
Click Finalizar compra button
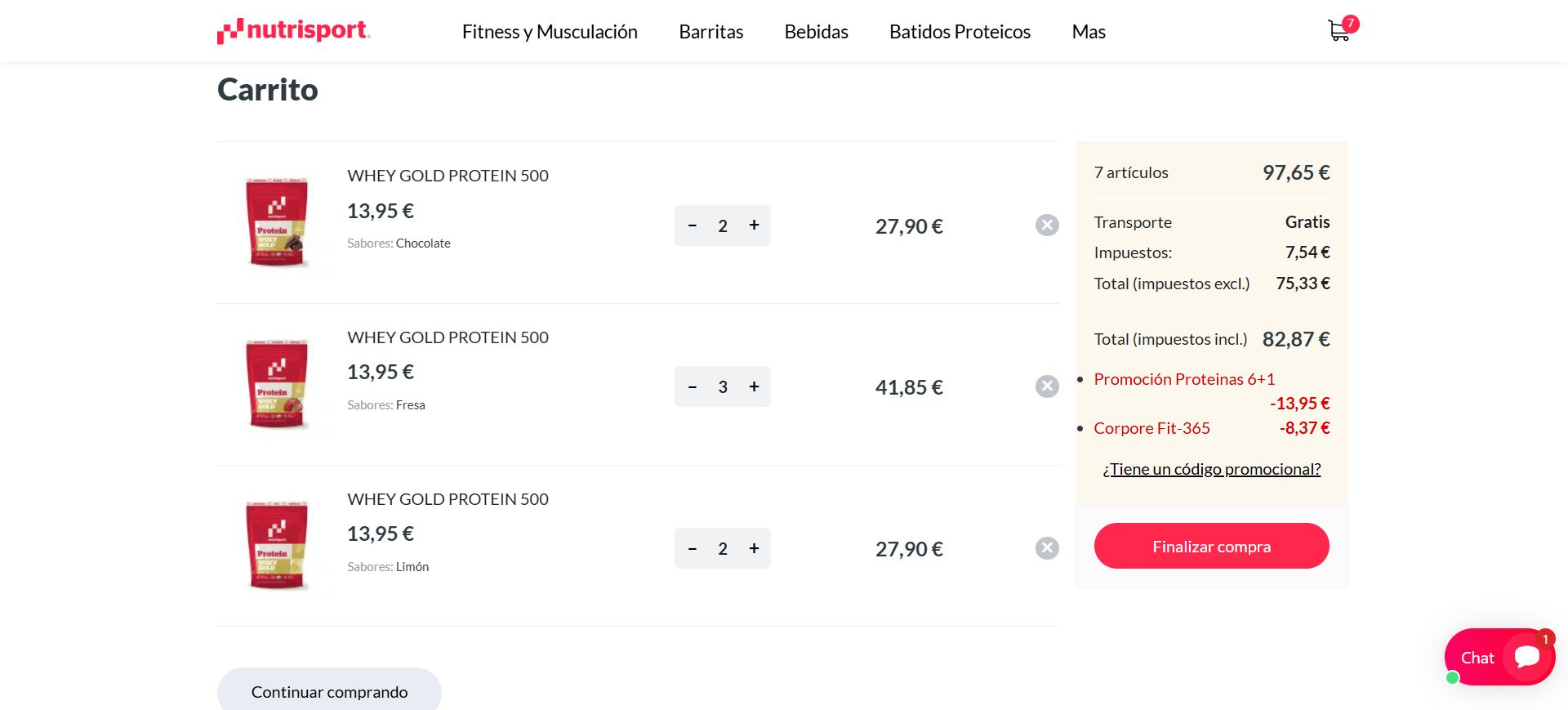[x=1211, y=546]
